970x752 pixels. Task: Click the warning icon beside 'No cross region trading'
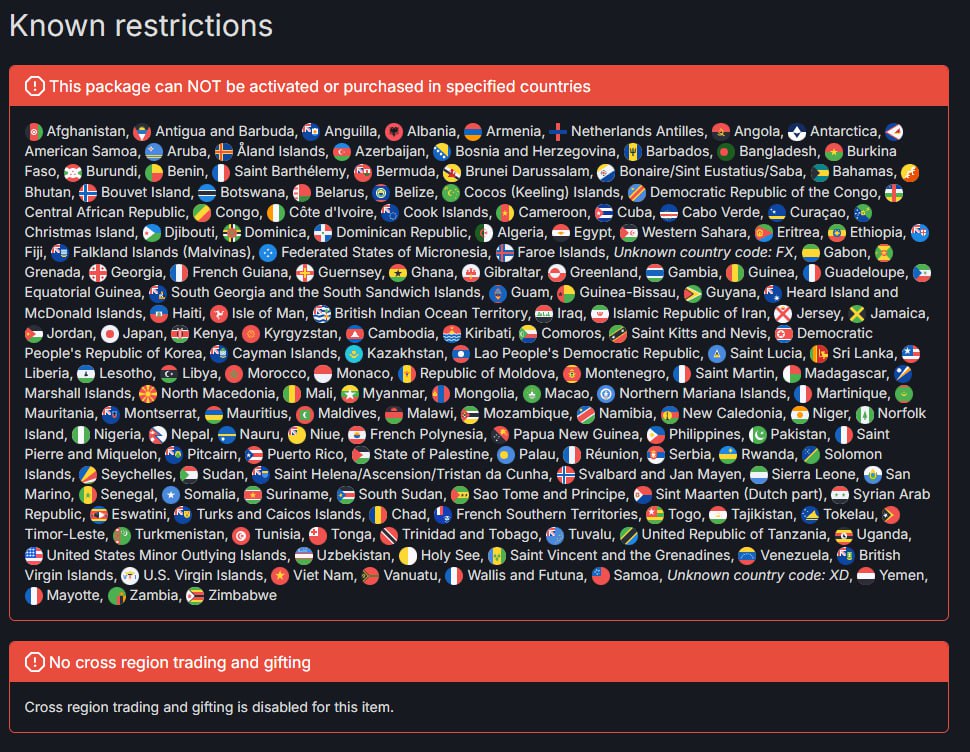35,662
